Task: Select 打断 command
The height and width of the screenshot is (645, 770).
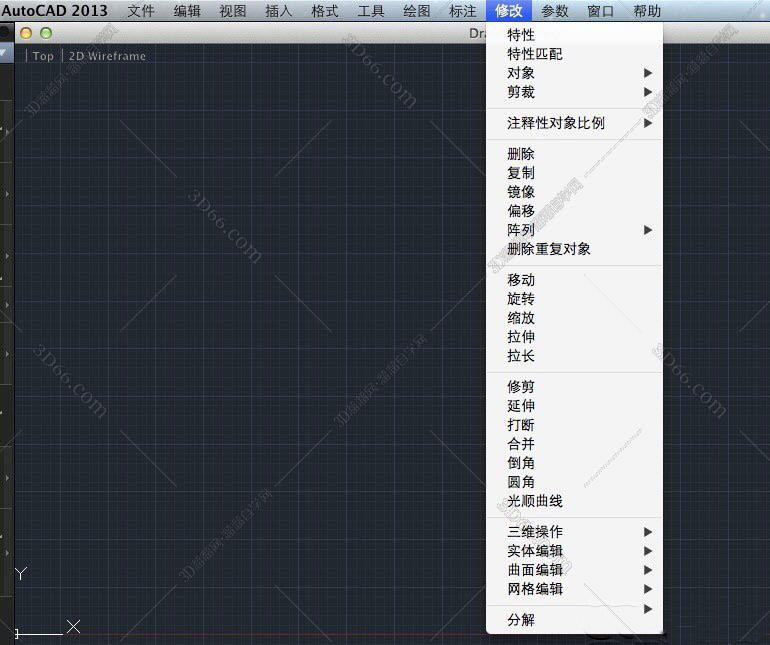Action: (574, 425)
